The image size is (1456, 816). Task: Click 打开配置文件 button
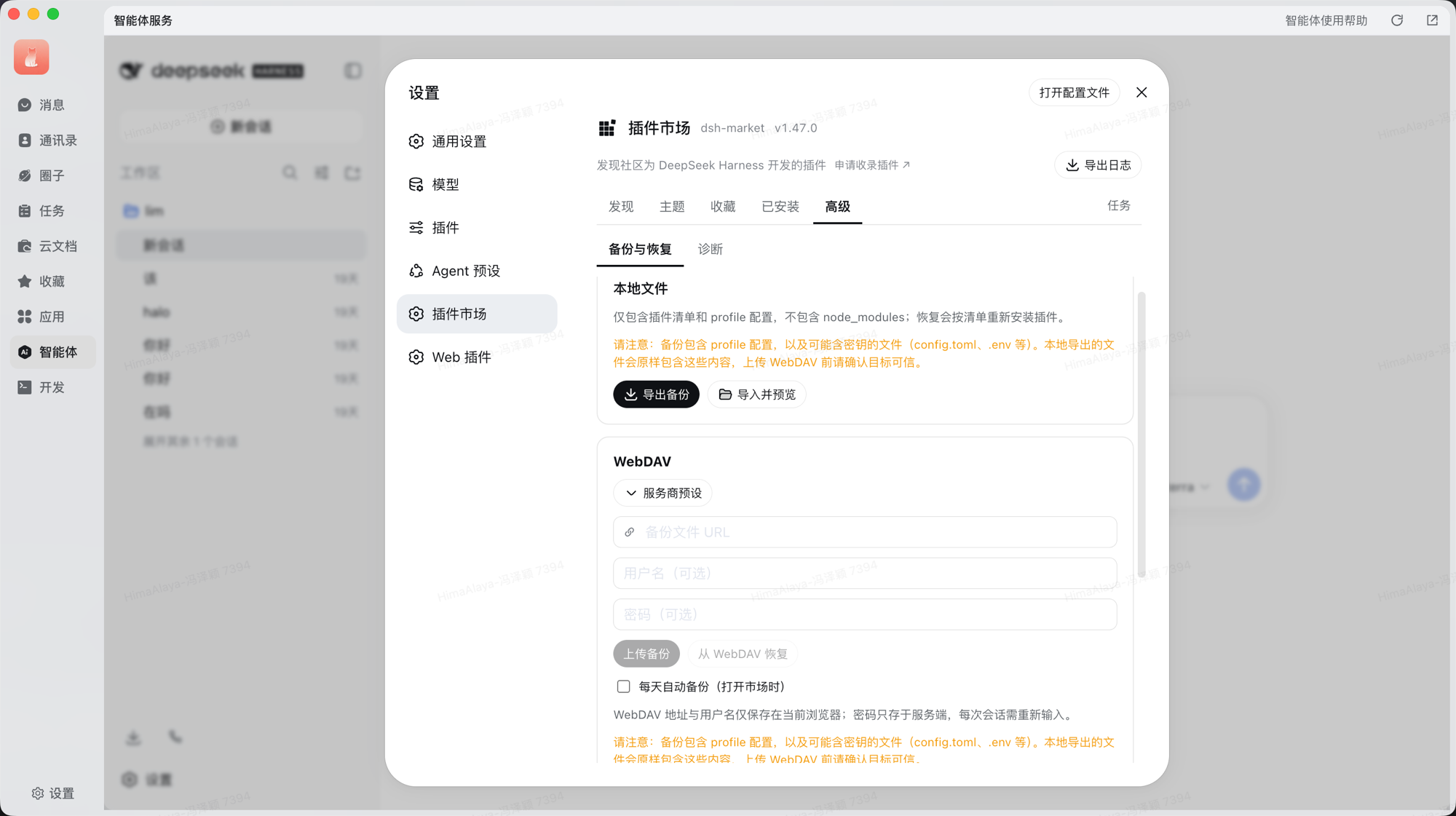(1074, 92)
